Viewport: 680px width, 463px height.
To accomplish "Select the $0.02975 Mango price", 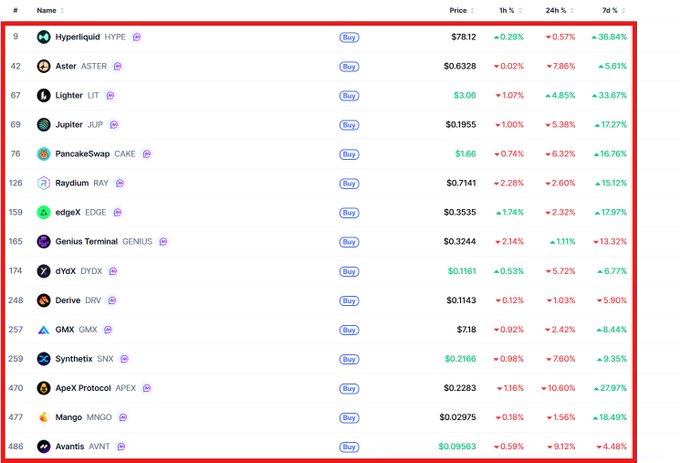I will pos(458,417).
